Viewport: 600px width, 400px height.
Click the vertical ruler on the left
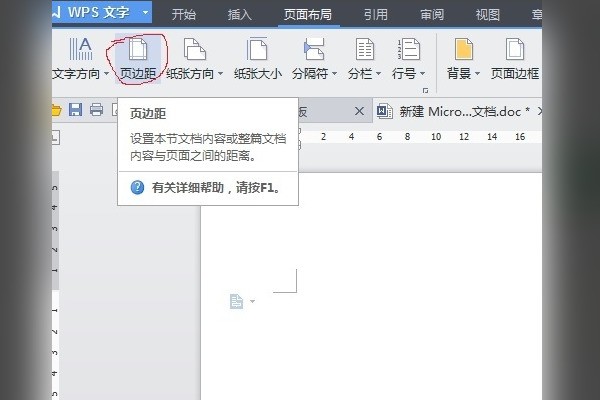(55, 285)
